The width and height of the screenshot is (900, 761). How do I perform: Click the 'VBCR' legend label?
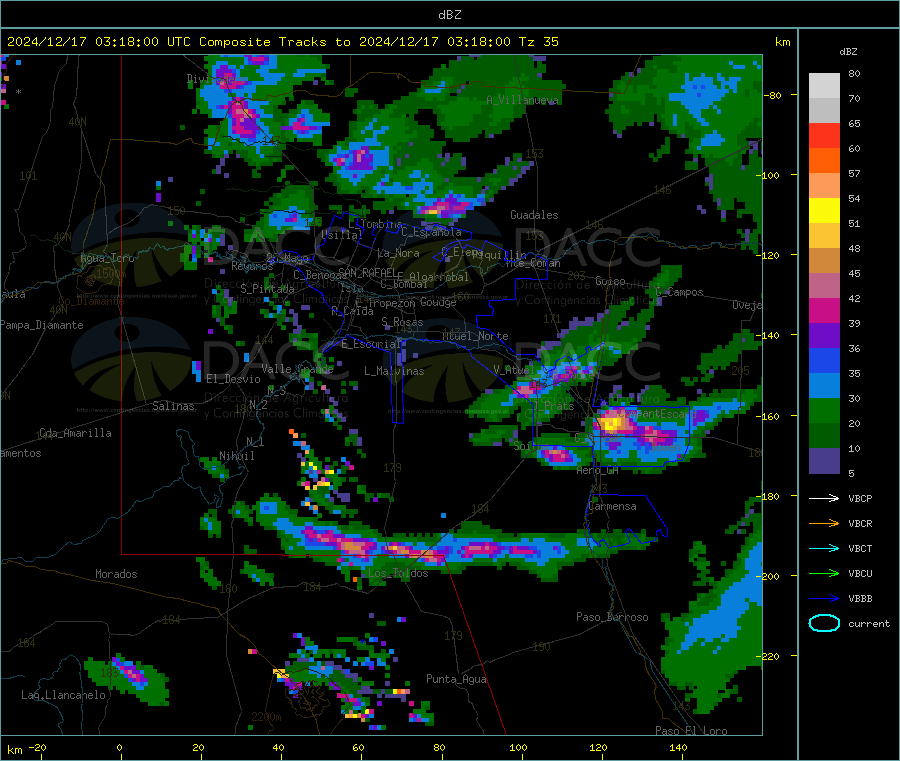[860, 523]
